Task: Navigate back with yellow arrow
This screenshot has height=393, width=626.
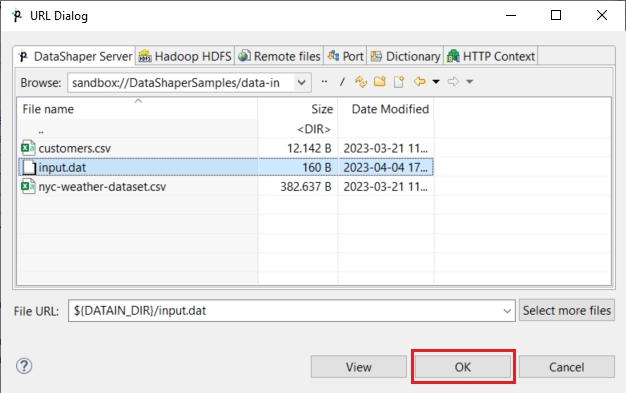Action: coord(420,82)
